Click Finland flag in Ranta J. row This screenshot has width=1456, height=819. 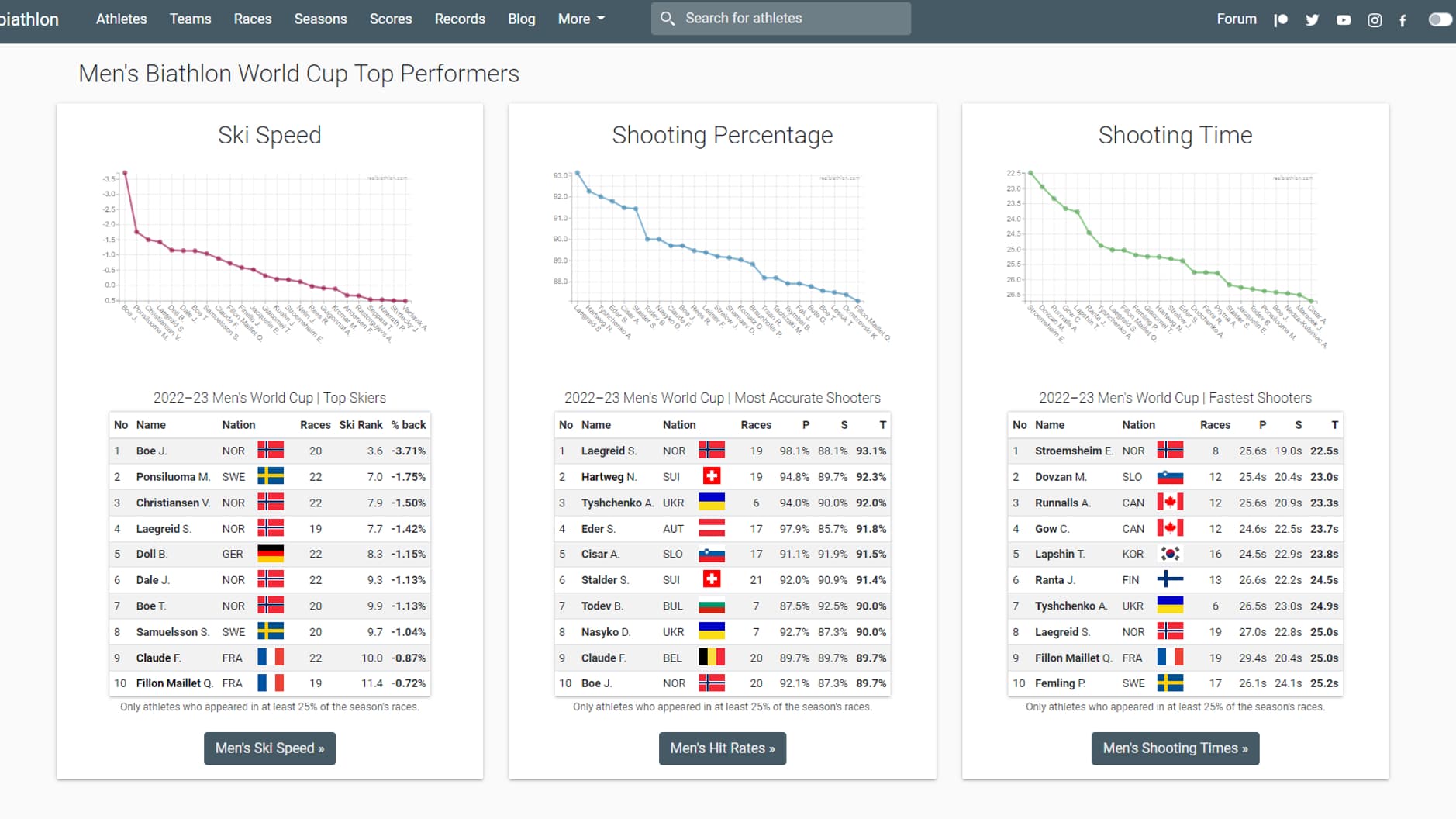[x=1170, y=579]
